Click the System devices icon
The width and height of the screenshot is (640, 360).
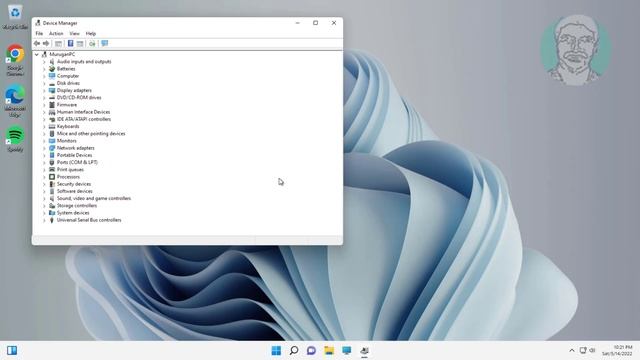(52, 213)
